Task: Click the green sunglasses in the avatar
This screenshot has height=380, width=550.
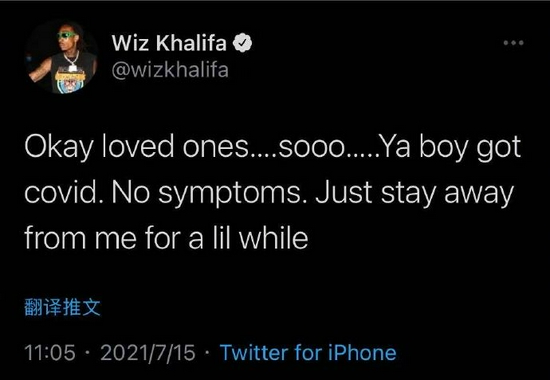Action: pos(66,35)
